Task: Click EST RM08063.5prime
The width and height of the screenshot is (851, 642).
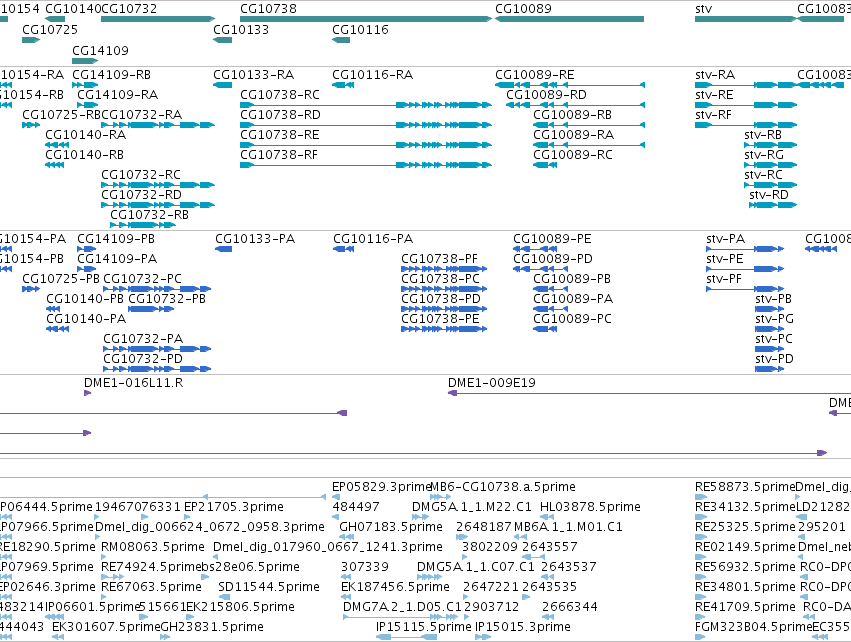Action: (104, 557)
